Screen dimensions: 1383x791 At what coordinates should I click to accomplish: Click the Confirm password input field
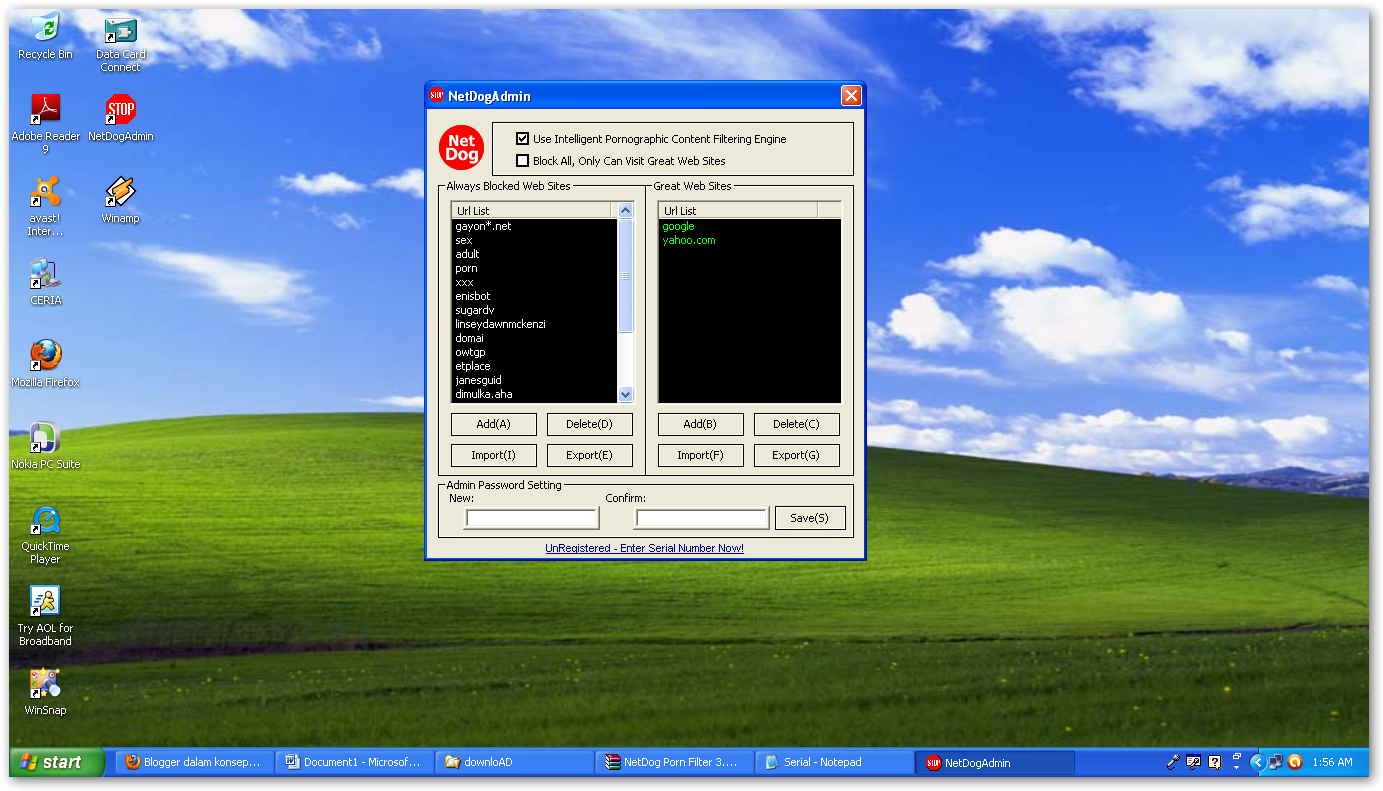[x=702, y=519]
